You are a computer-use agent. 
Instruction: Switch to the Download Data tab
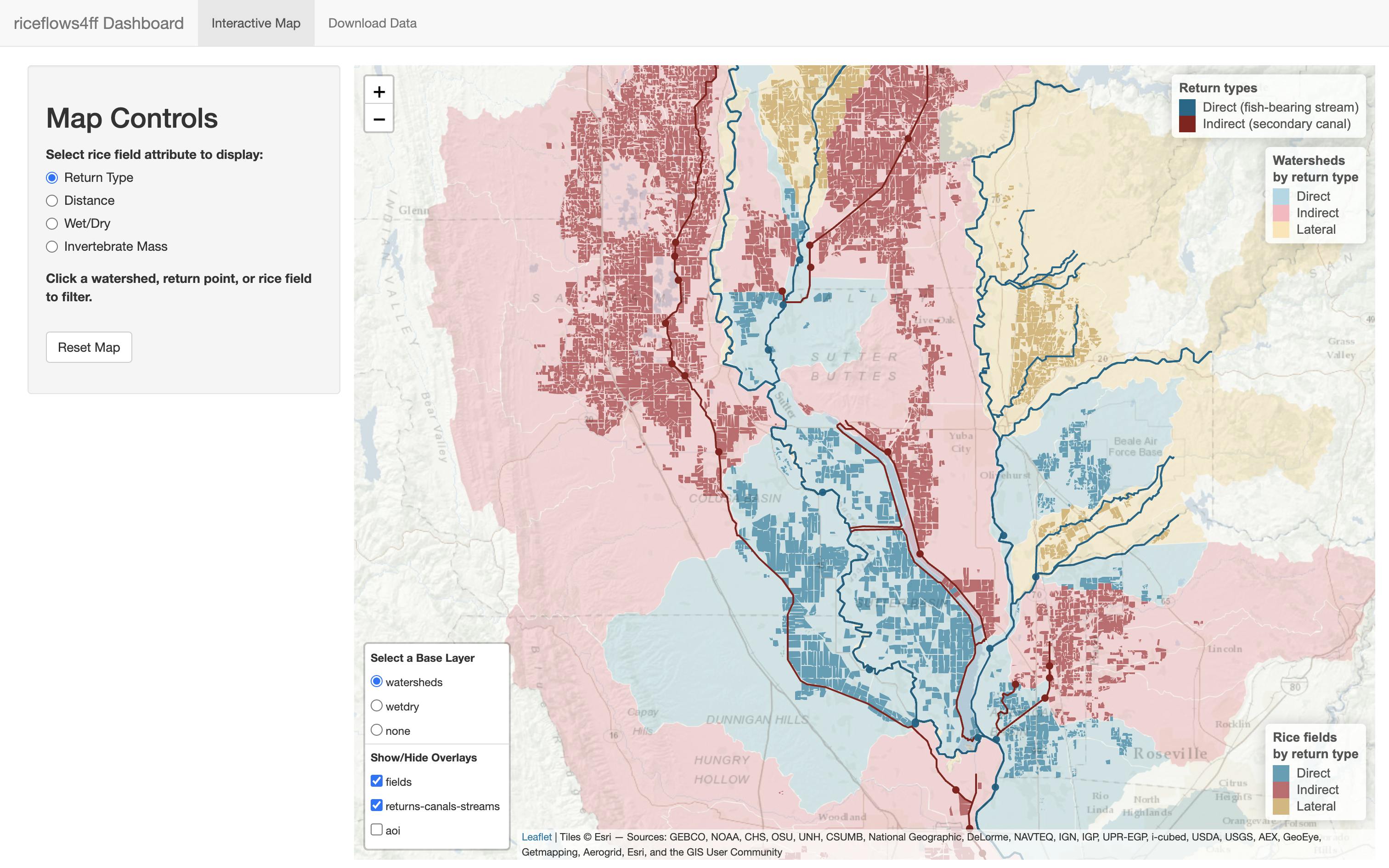pyautogui.click(x=372, y=23)
